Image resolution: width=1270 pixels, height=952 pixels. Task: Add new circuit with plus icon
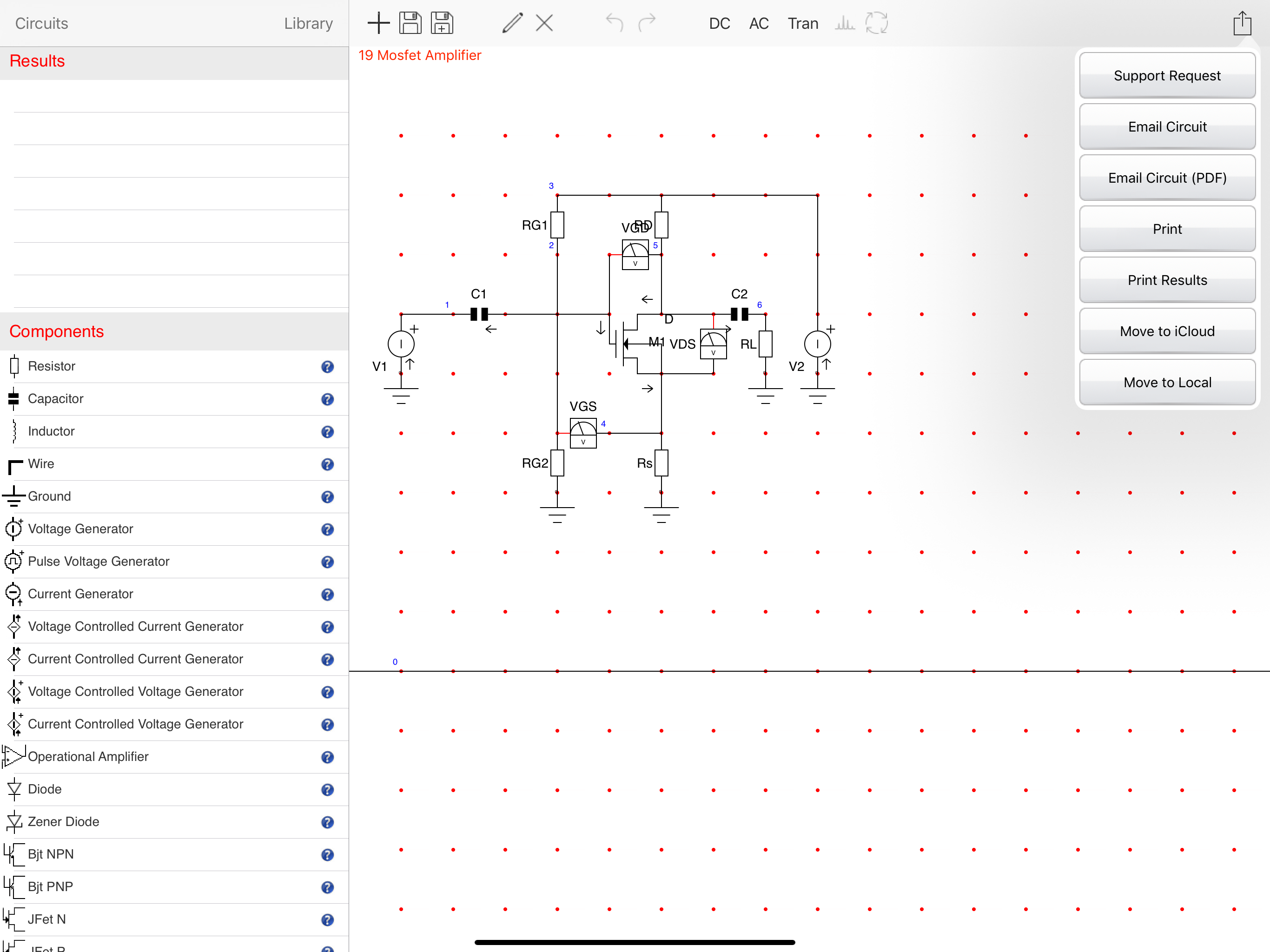[378, 24]
